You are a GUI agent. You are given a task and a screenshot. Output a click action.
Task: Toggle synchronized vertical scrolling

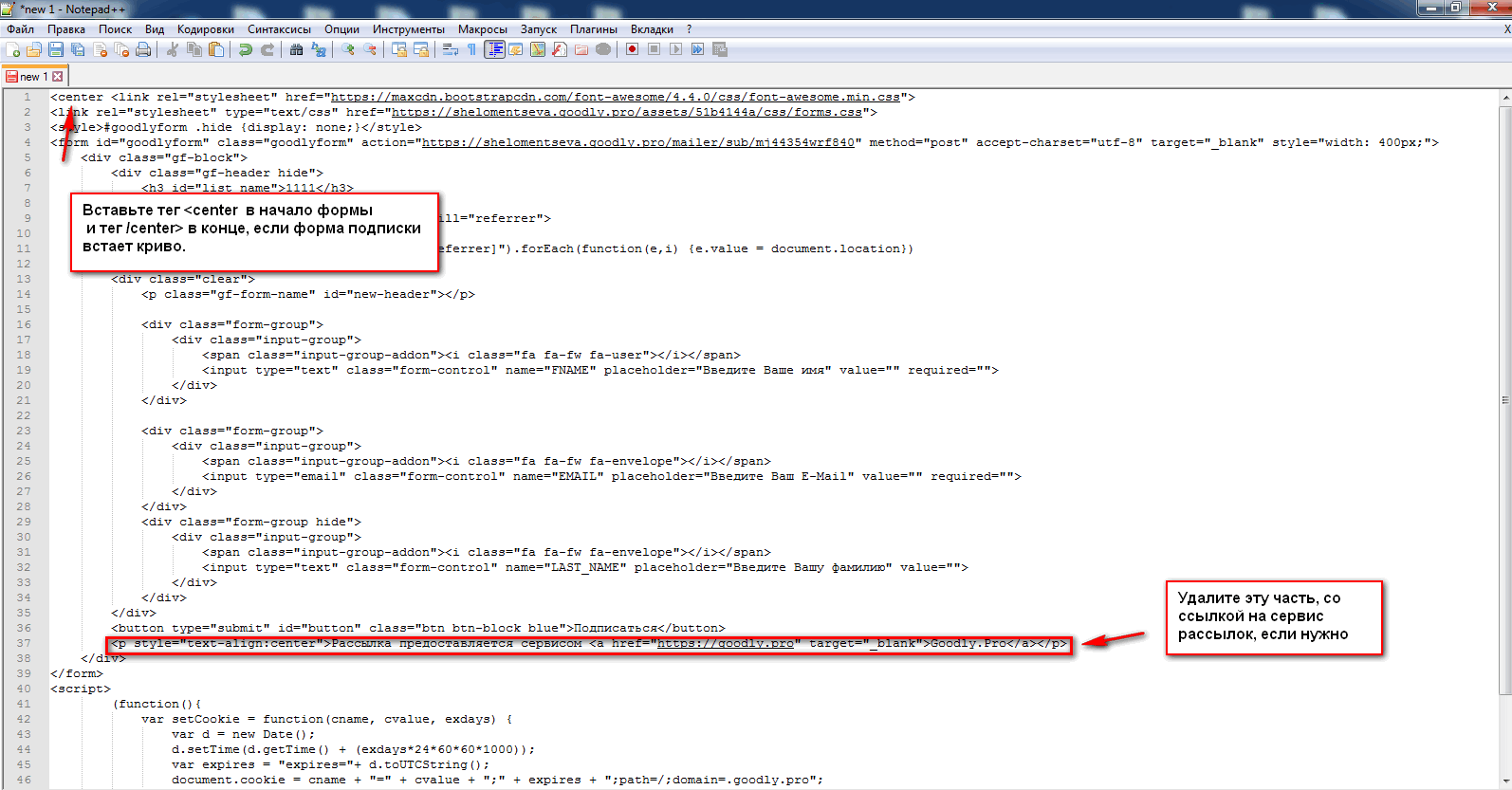399,49
